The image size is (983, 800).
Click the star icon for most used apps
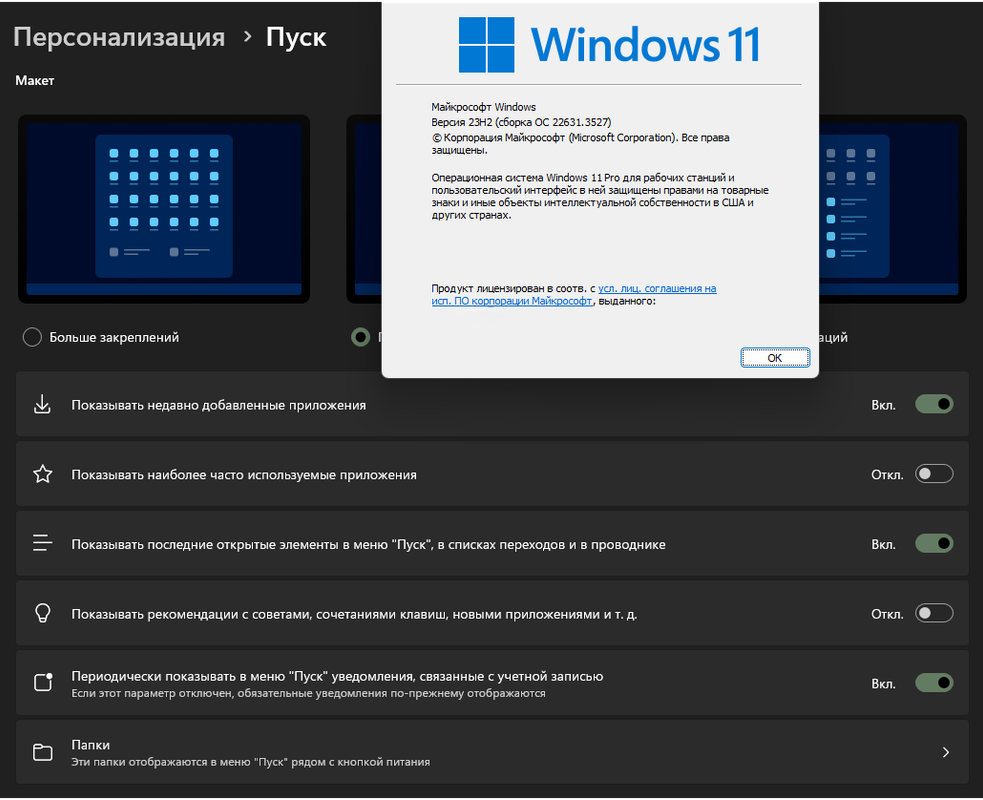[x=43, y=474]
